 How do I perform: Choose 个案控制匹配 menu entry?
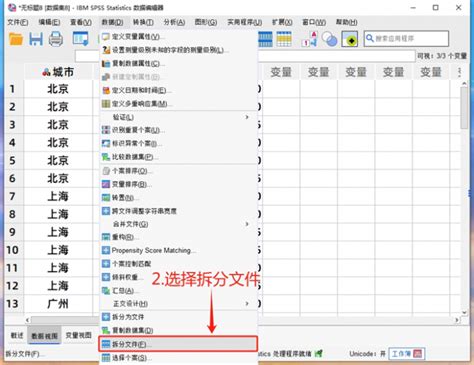(179, 264)
